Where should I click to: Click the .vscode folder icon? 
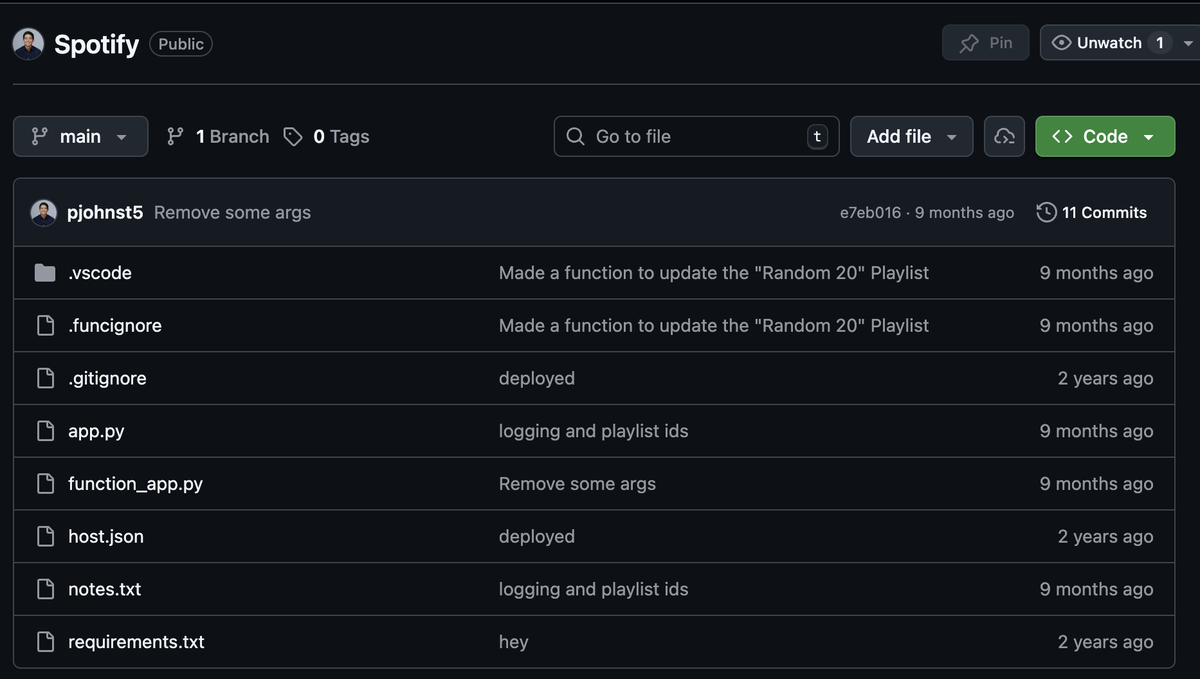pyautogui.click(x=44, y=273)
